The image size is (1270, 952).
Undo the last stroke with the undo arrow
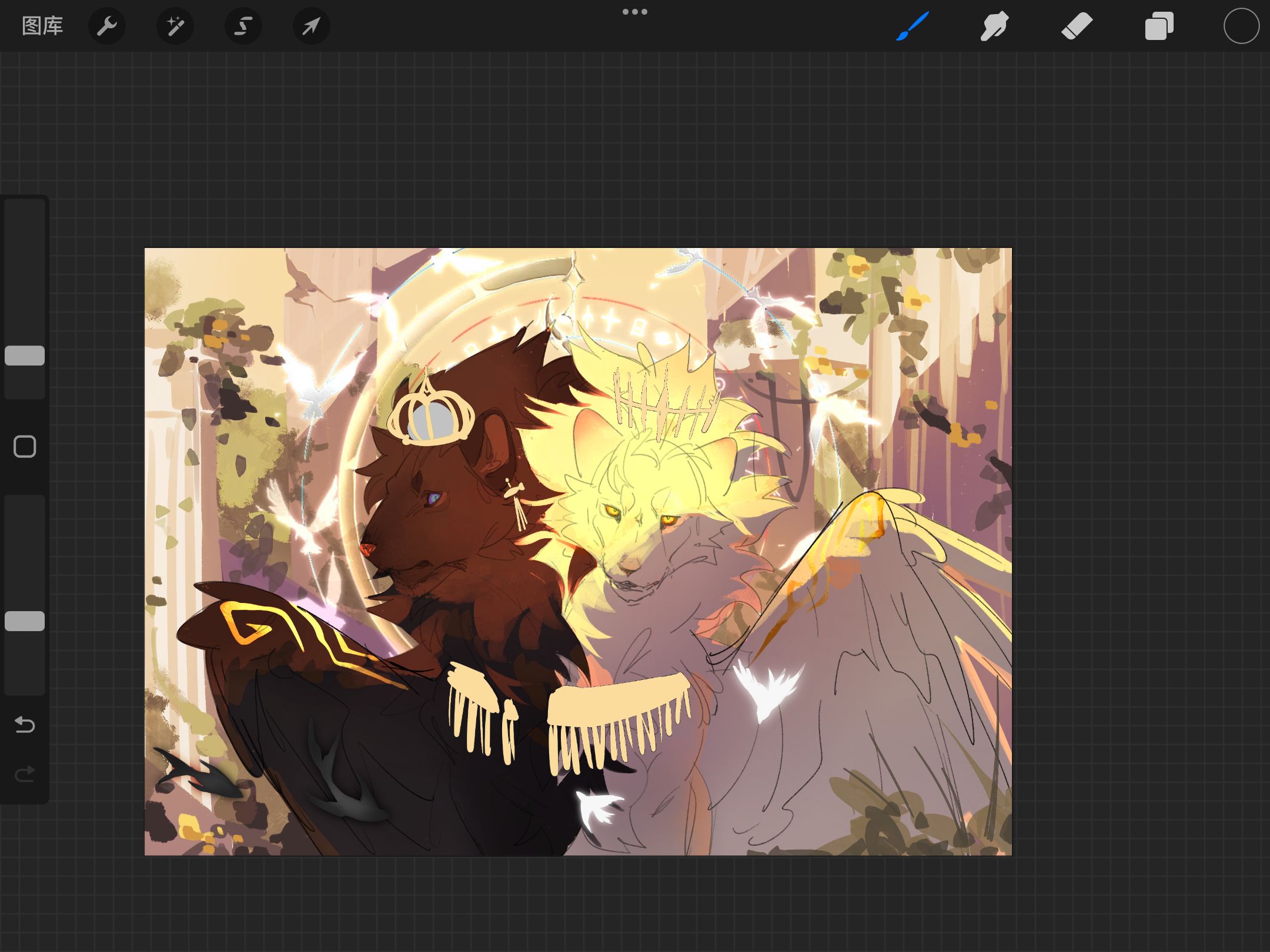click(x=25, y=725)
